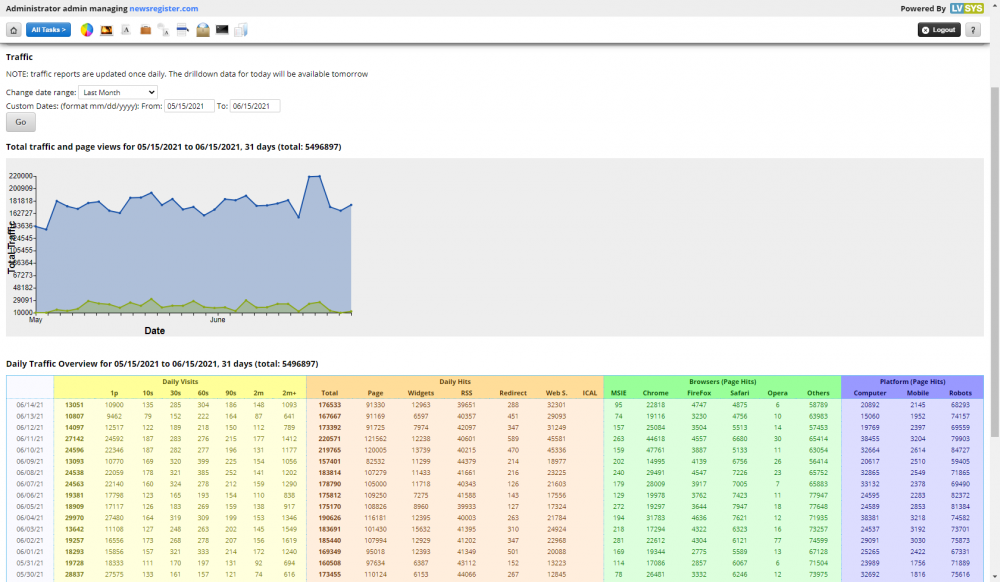Click the From date input field

[189, 106]
